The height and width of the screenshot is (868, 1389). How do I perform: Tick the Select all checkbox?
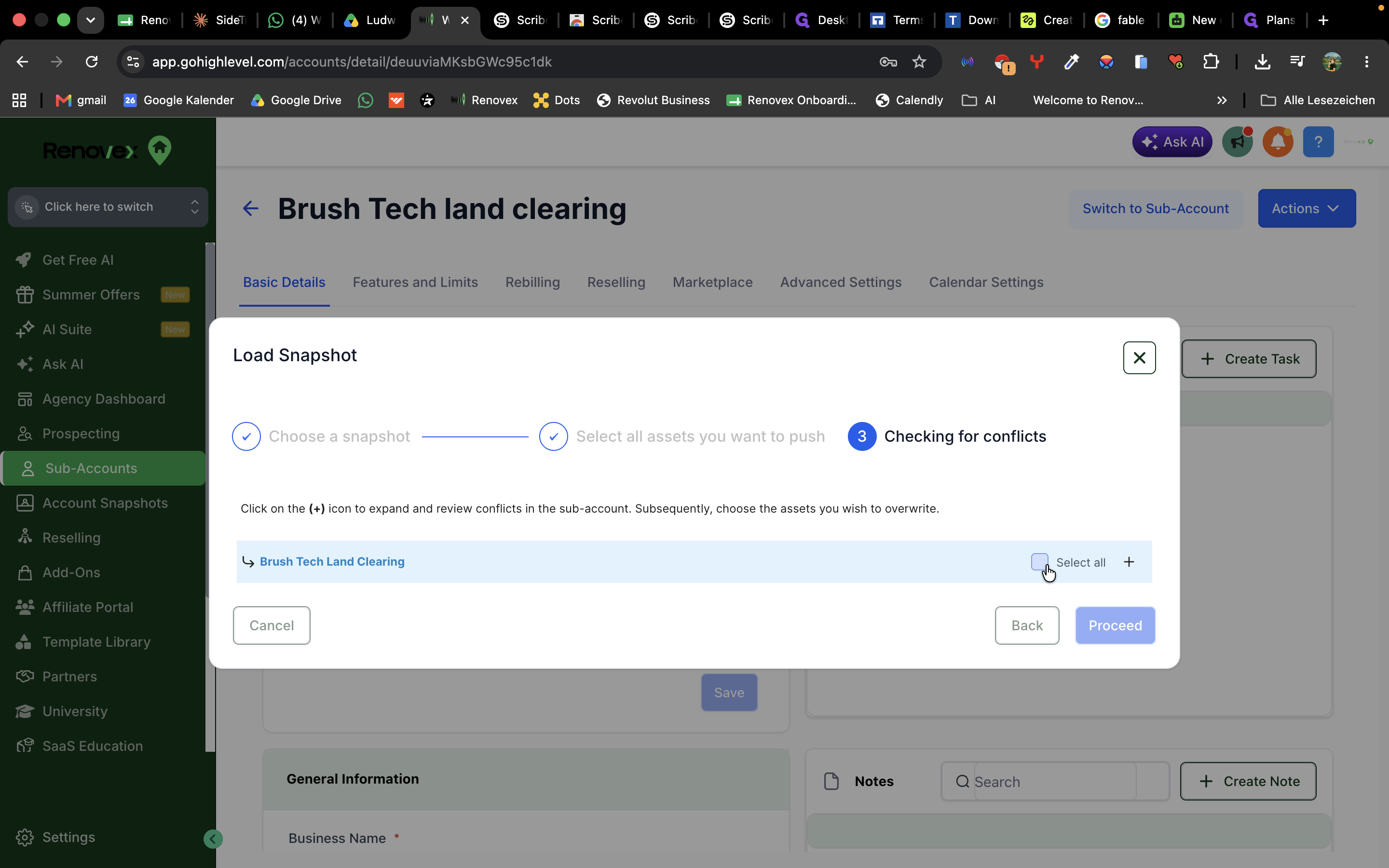point(1039,561)
